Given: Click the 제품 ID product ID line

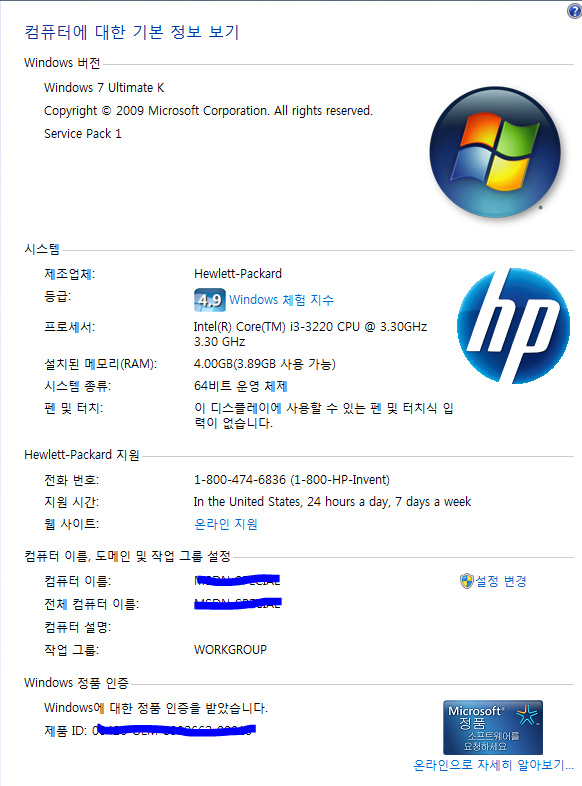Looking at the screenshot, I should pos(150,730).
